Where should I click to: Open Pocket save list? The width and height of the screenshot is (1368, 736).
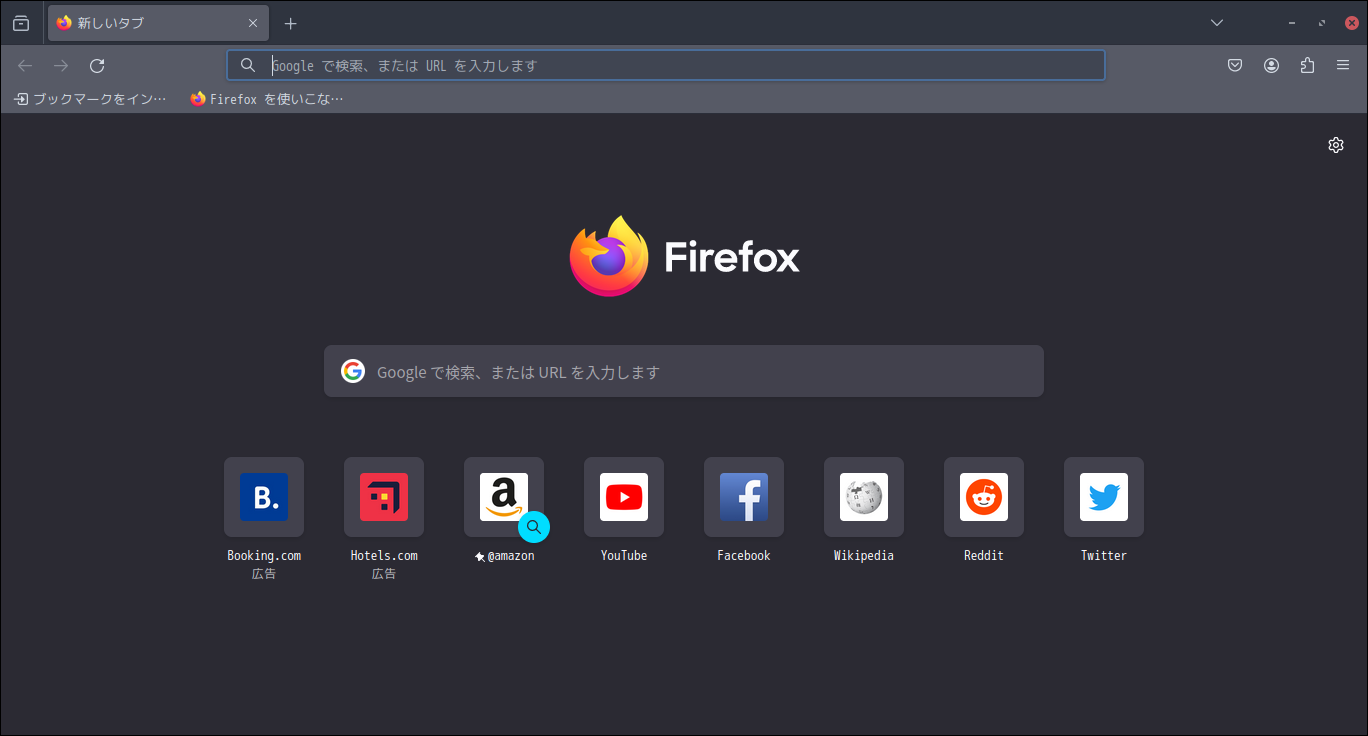tap(1235, 66)
